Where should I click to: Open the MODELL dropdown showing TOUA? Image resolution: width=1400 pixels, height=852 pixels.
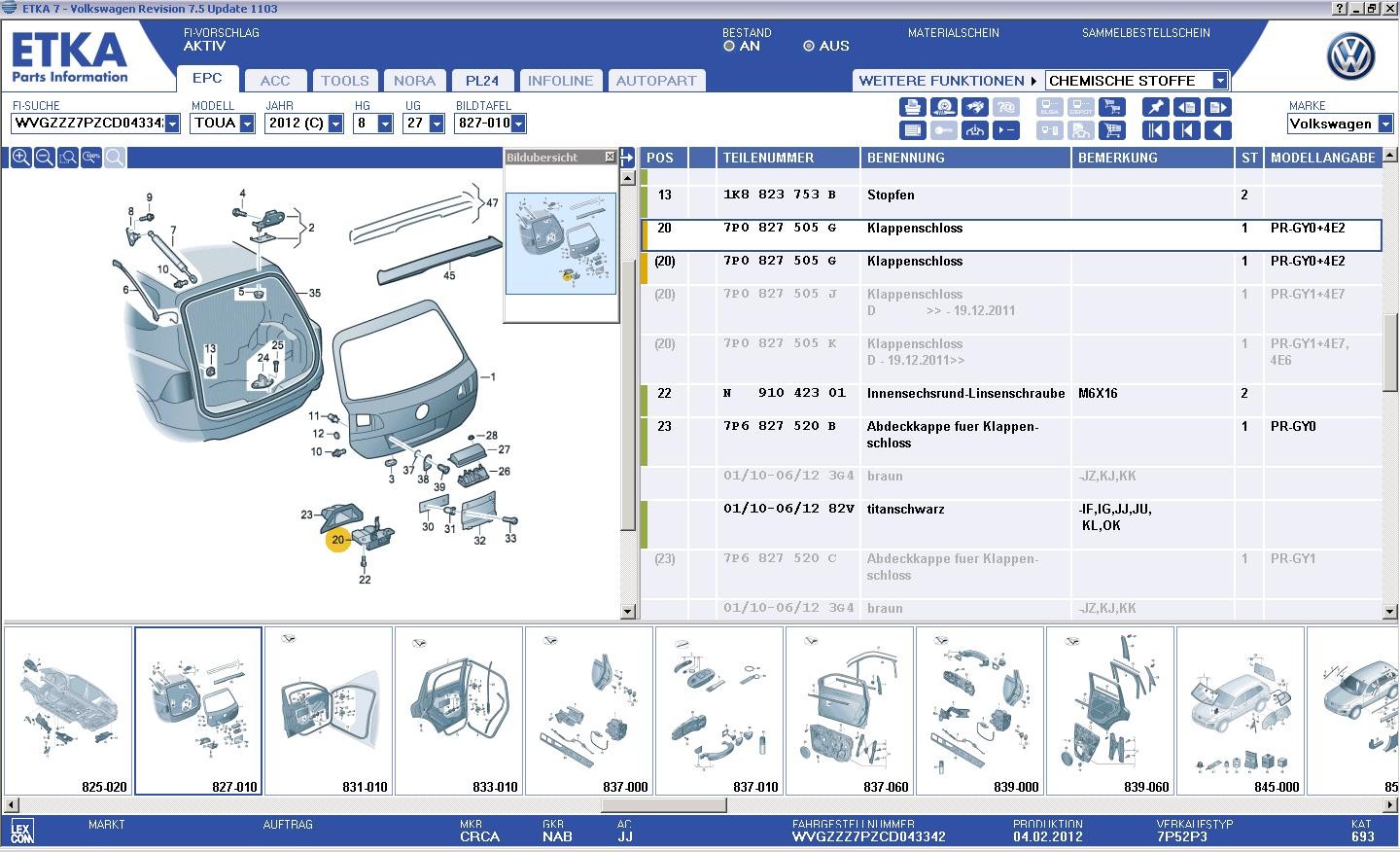[247, 124]
